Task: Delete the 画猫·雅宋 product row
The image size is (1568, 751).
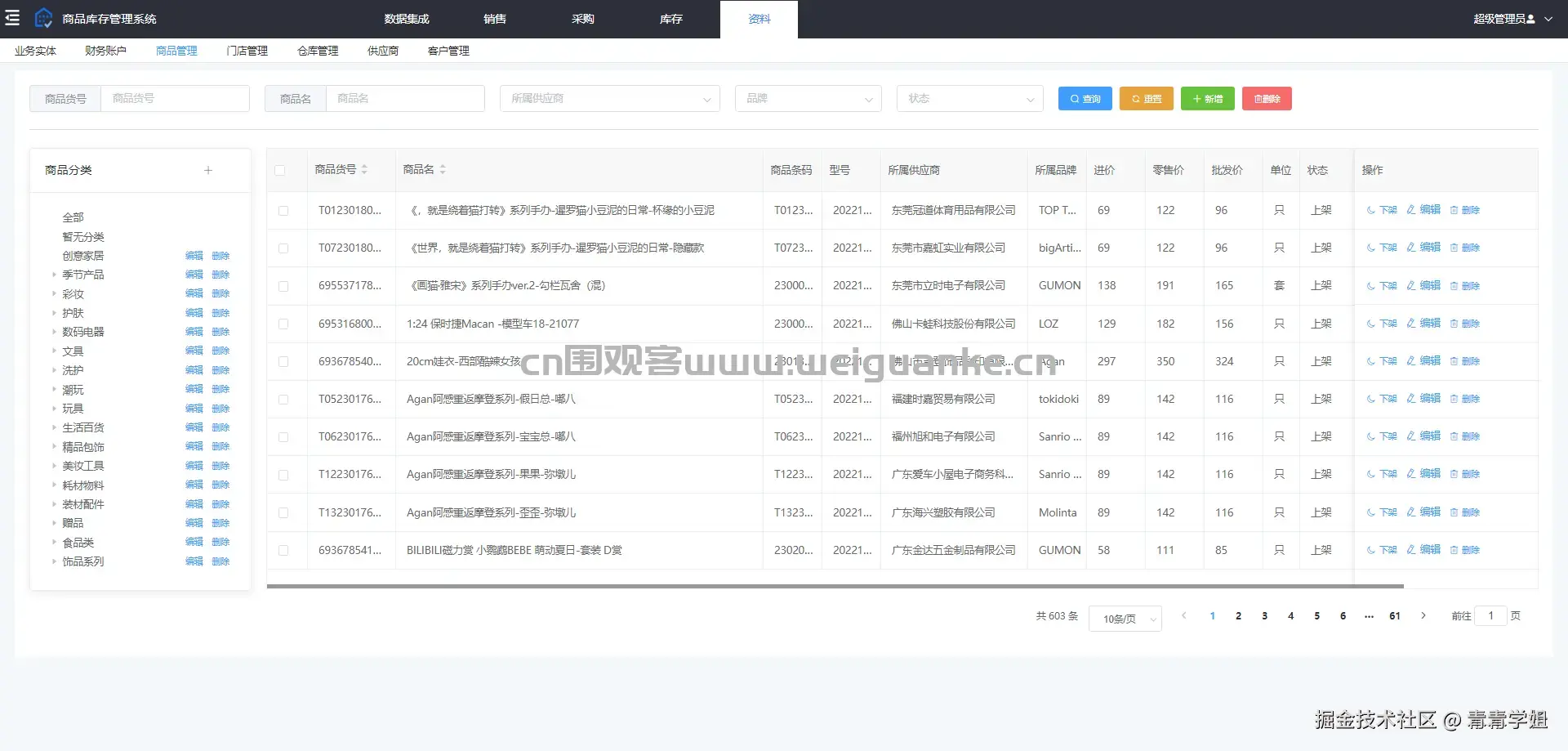Action: (x=1465, y=286)
